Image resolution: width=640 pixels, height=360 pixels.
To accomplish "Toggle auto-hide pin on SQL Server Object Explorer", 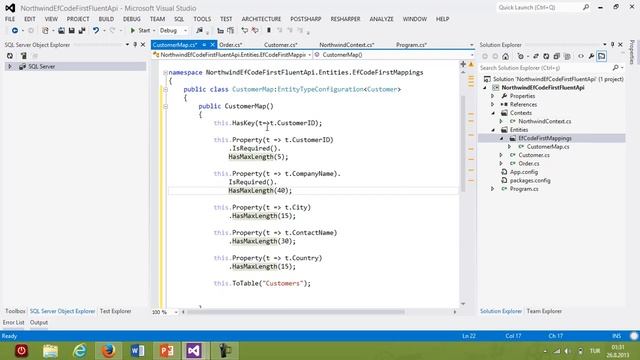I will pyautogui.click(x=135, y=44).
